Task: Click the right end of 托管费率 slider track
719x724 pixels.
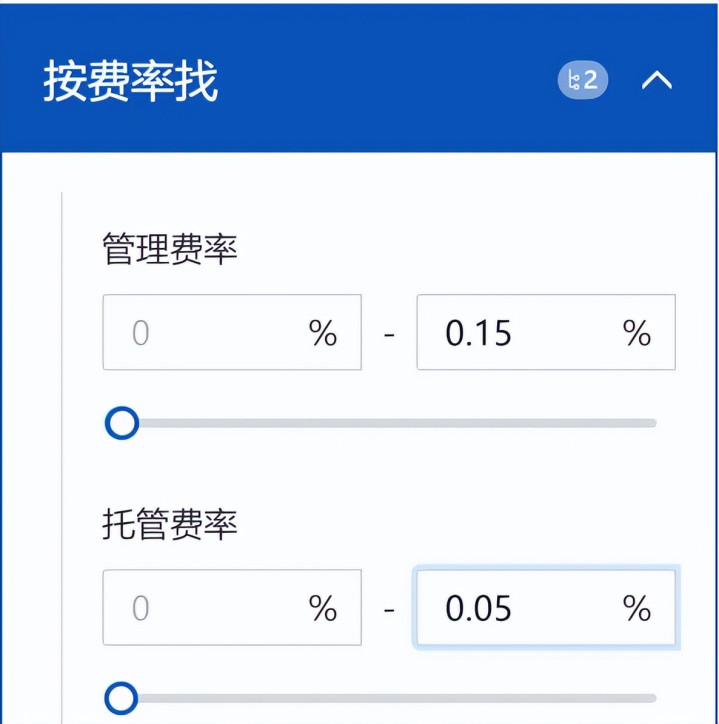Action: [x=651, y=699]
